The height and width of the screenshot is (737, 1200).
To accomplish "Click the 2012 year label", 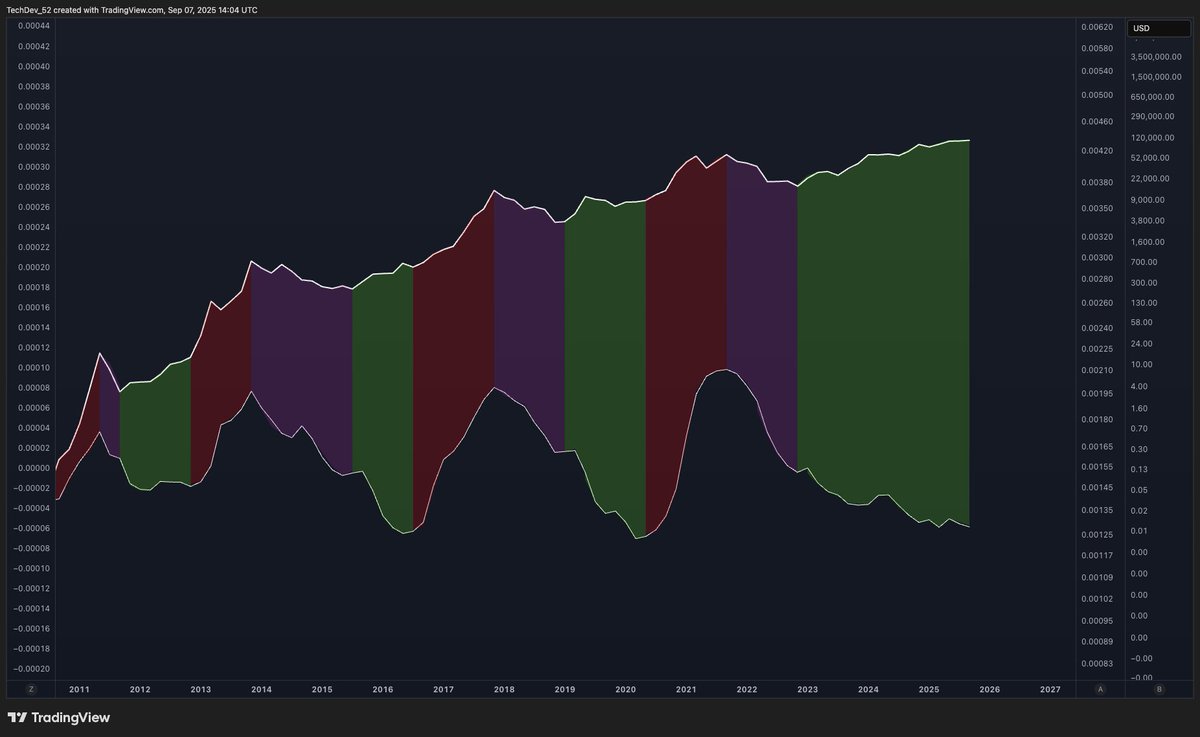I will coord(140,690).
